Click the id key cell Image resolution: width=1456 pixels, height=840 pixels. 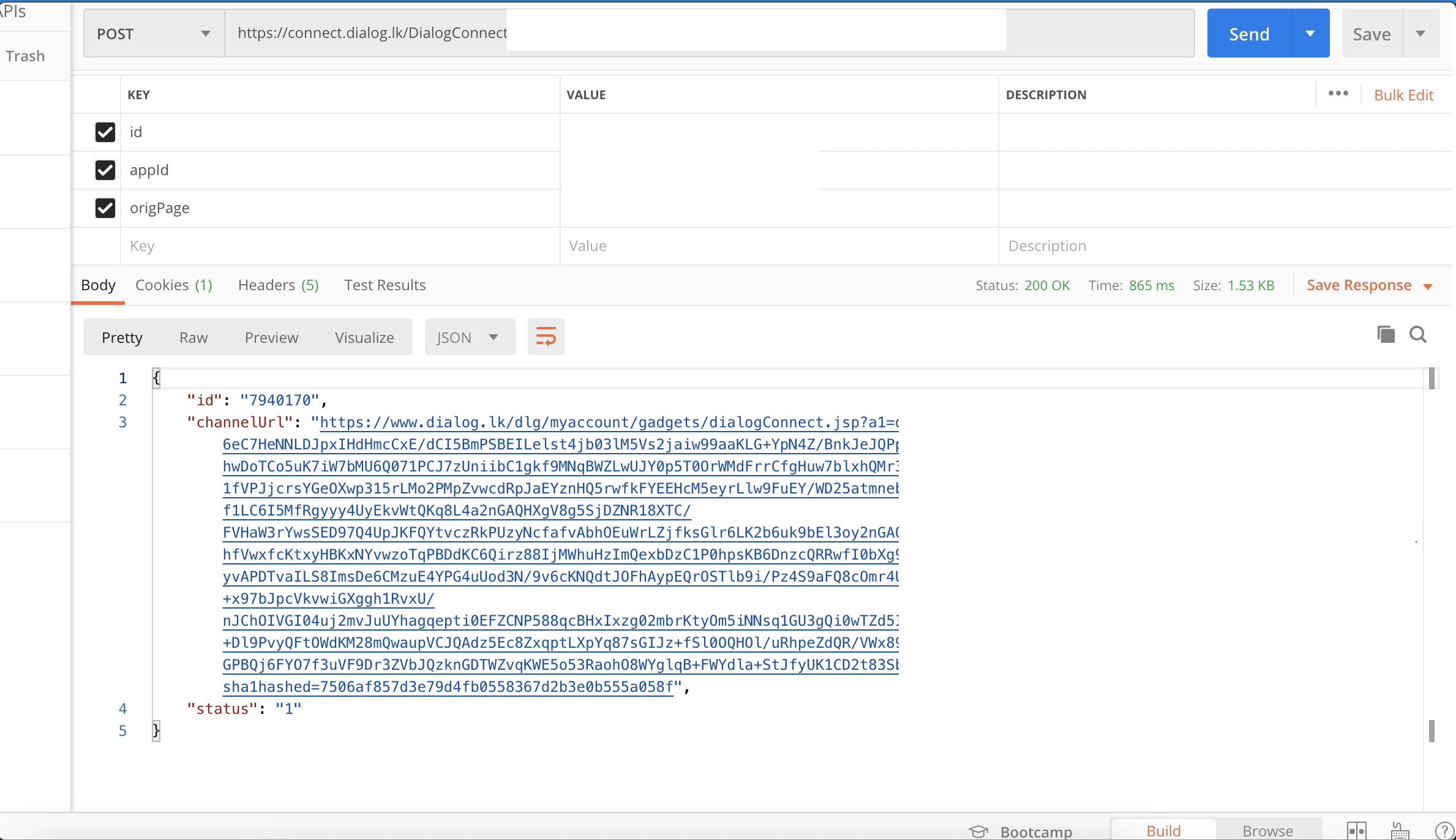coord(340,132)
